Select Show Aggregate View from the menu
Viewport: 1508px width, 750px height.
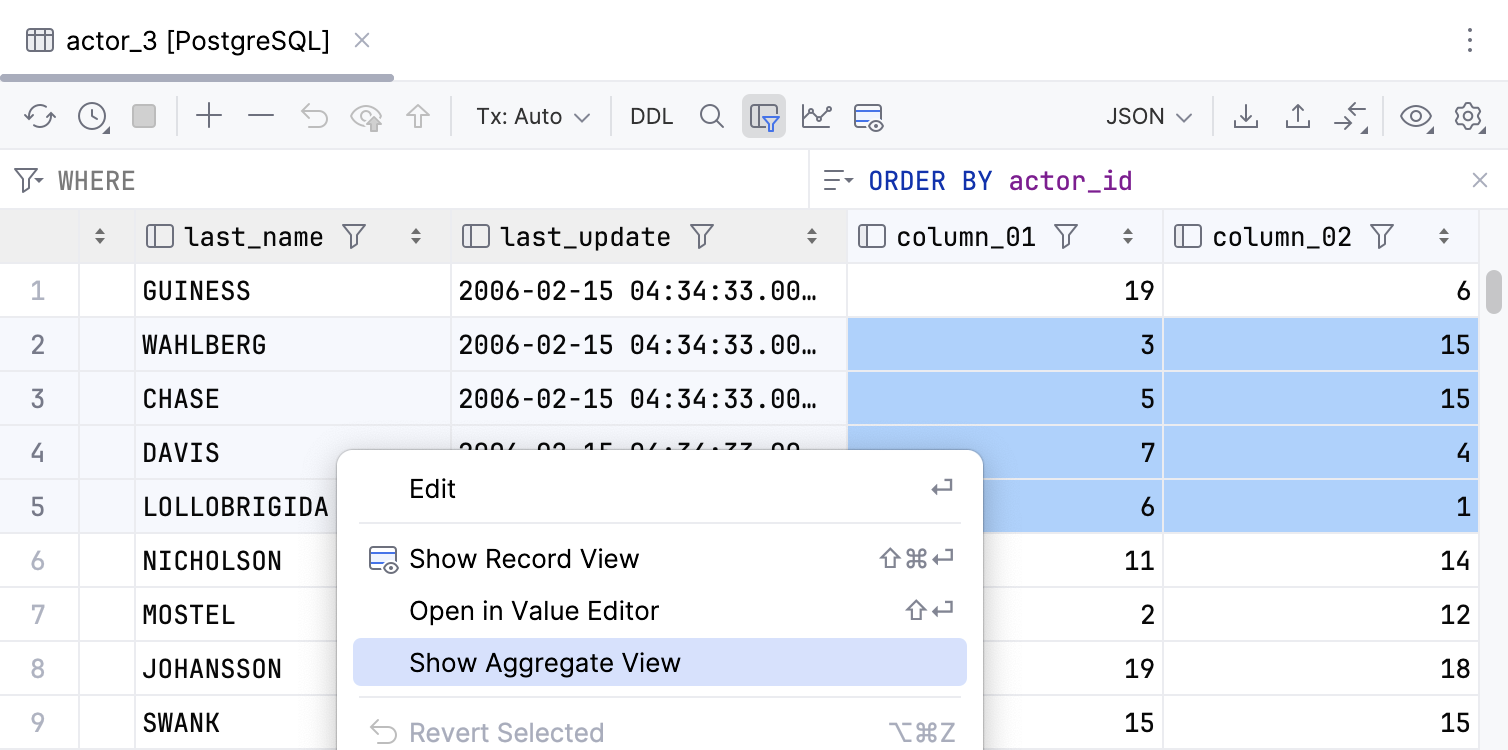click(546, 662)
